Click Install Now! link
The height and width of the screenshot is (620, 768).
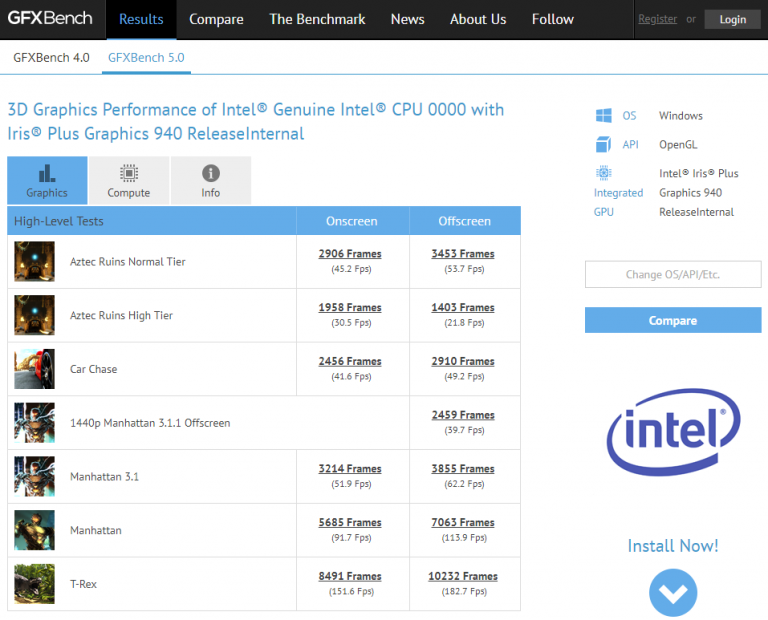673,546
